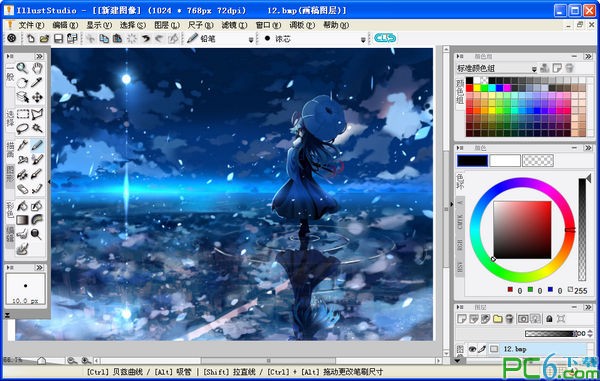600x381 pixels.
Task: Open color set panel menu triangle
Action: [460, 56]
